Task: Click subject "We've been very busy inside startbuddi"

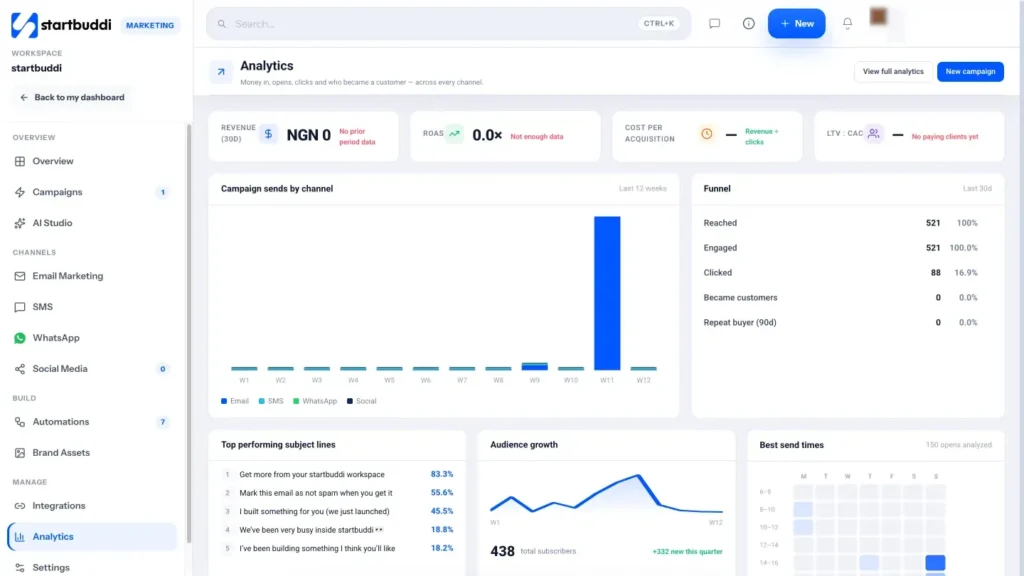Action: [311, 530]
